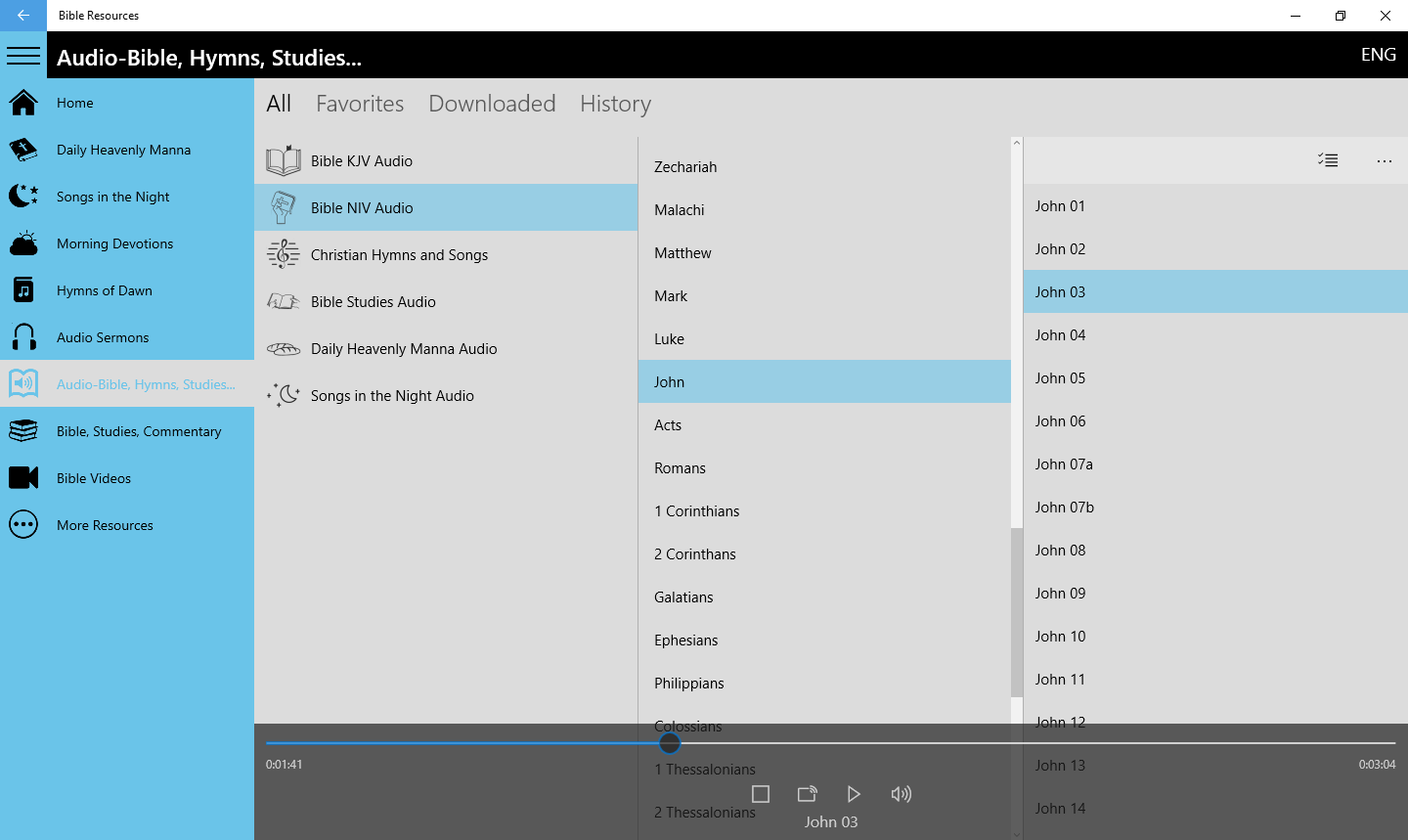
Task: Switch to the Downloaded tab
Action: (x=492, y=103)
